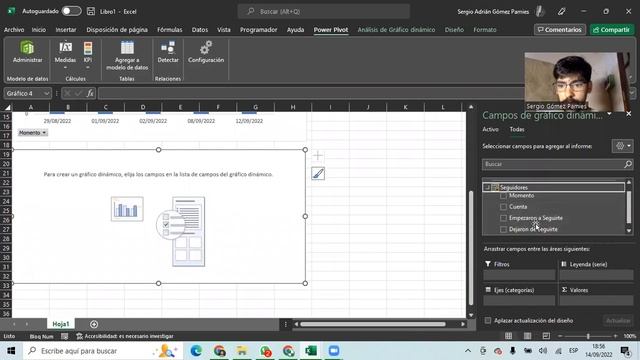Switch to Page Layout view icon
Viewport: 640px width, 360px height.
[527, 336]
